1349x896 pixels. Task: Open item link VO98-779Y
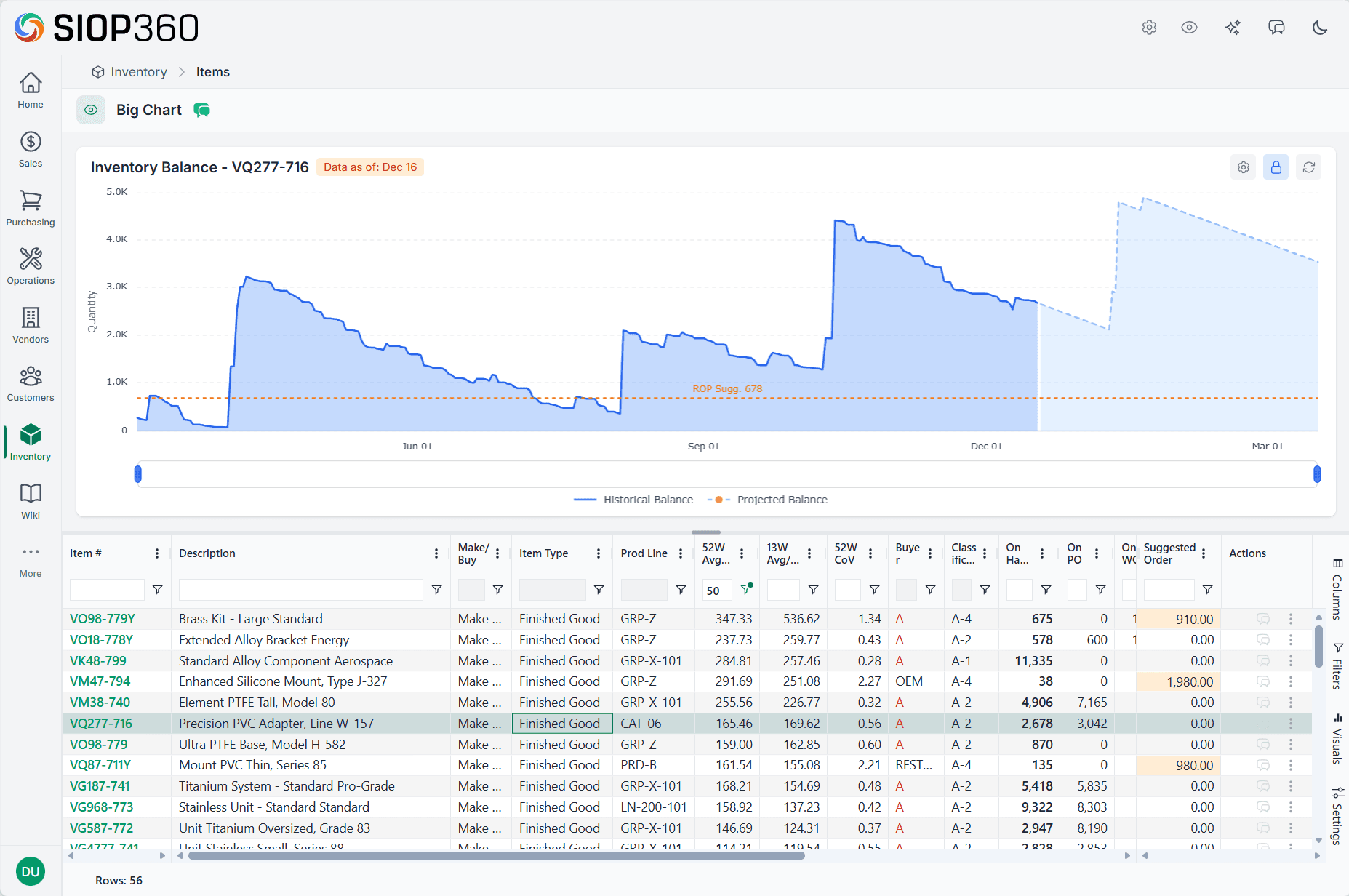103,619
